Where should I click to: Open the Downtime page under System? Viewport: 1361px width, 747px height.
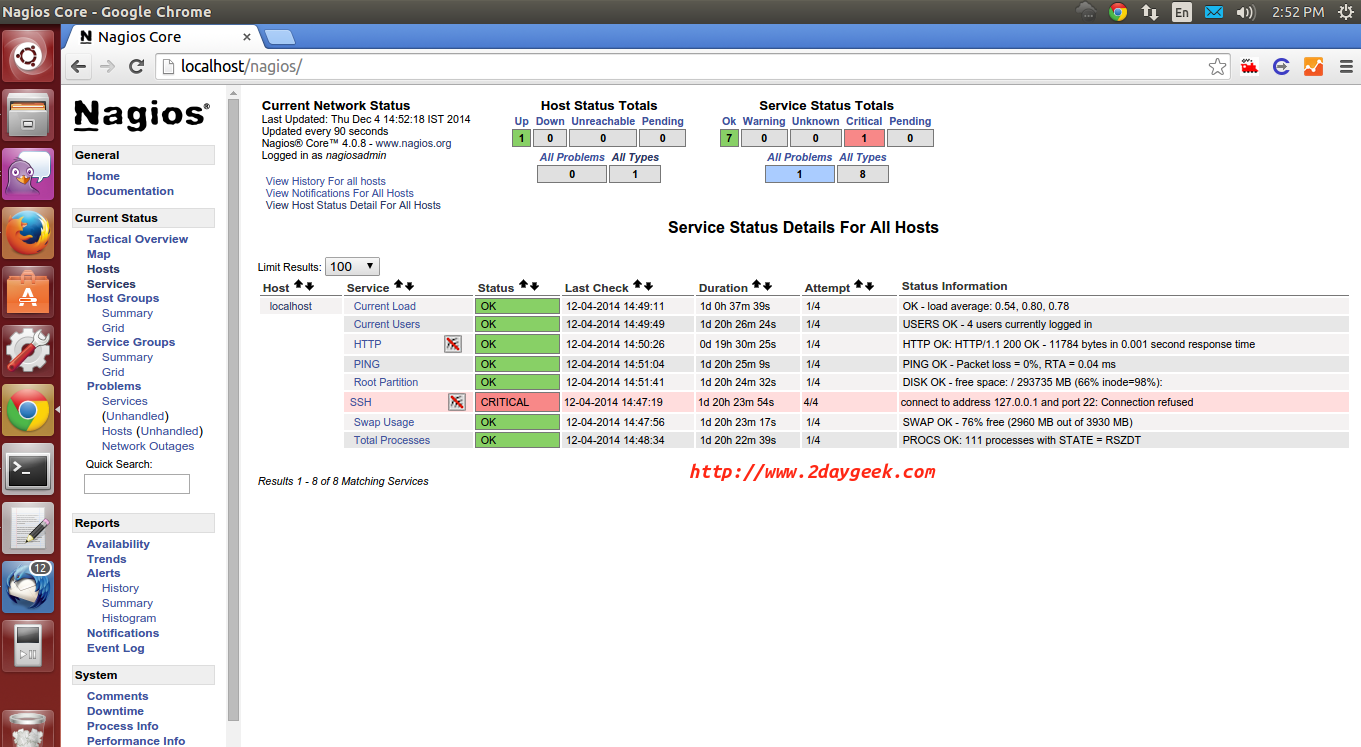click(x=115, y=711)
